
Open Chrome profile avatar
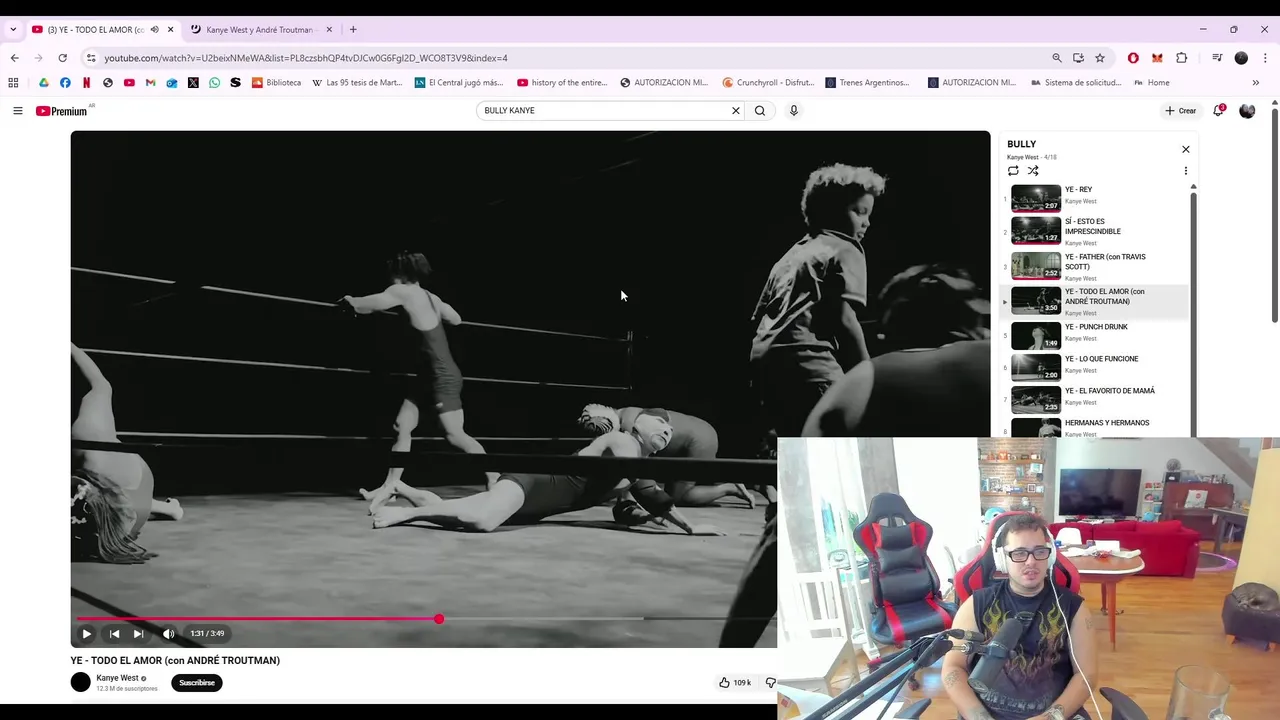tap(1241, 58)
